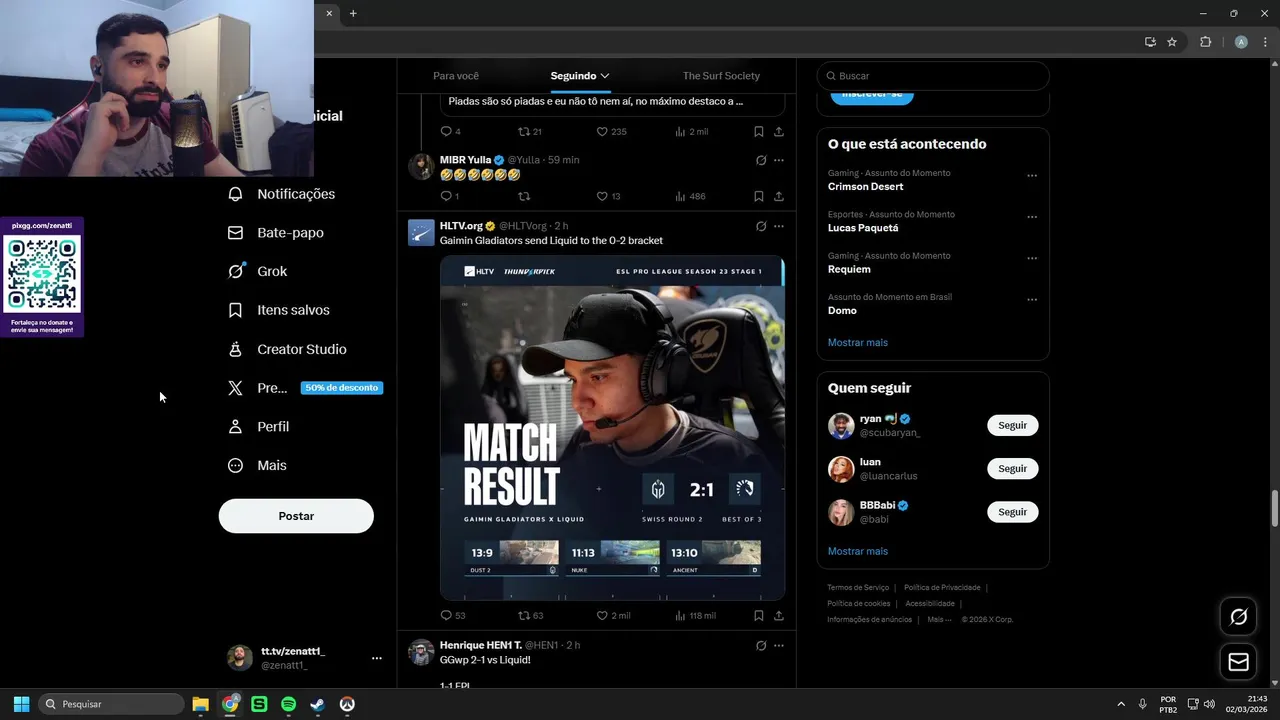Open Itens salvos bookmarks
1280x720 pixels.
(x=279, y=310)
